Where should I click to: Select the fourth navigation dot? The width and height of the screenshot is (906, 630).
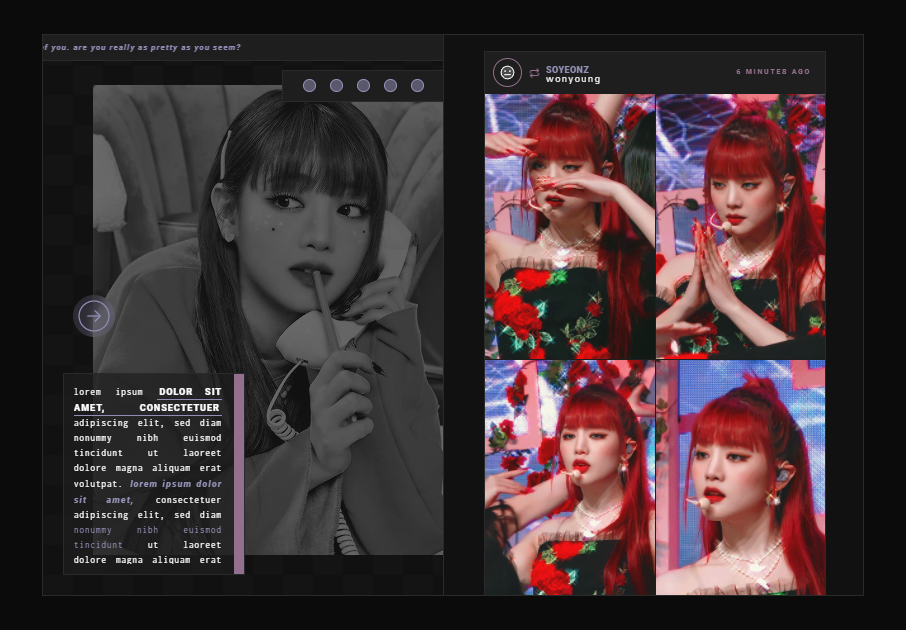pos(390,86)
